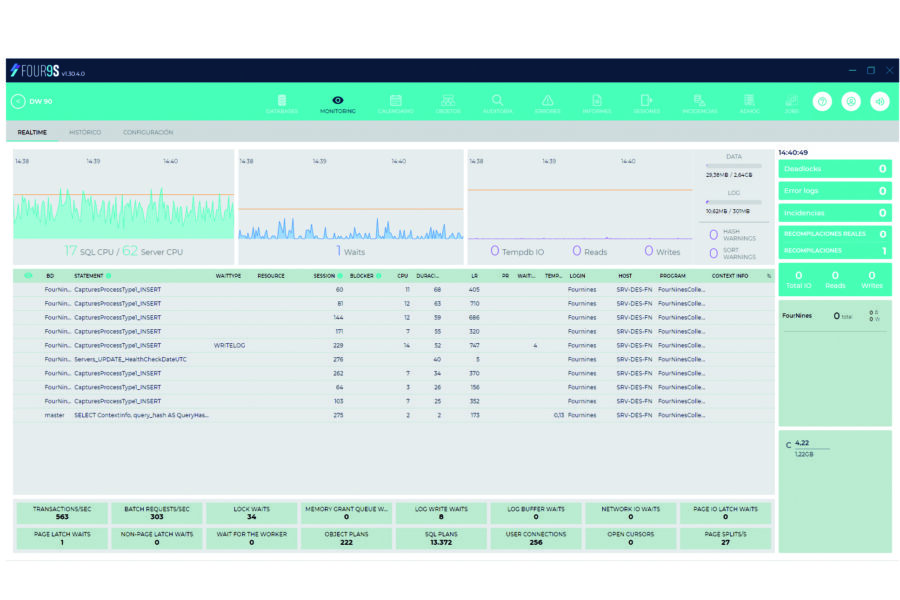
Task: Click the Sesiones icon
Action: click(647, 103)
